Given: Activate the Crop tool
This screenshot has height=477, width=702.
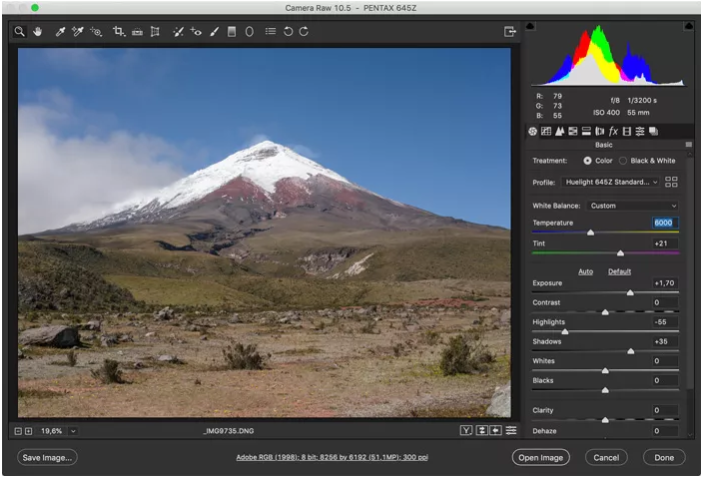Looking at the screenshot, I should coord(119,32).
